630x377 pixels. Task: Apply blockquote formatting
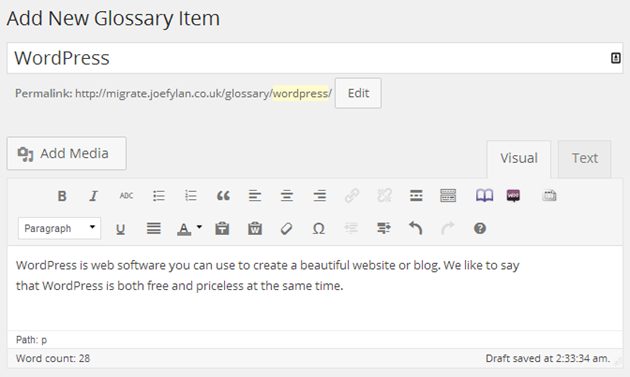(x=223, y=196)
